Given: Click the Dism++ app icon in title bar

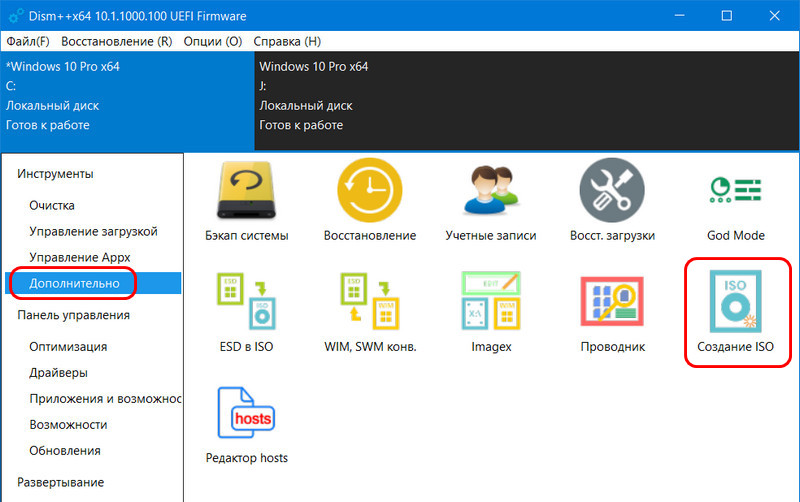Looking at the screenshot, I should pyautogui.click(x=15, y=16).
